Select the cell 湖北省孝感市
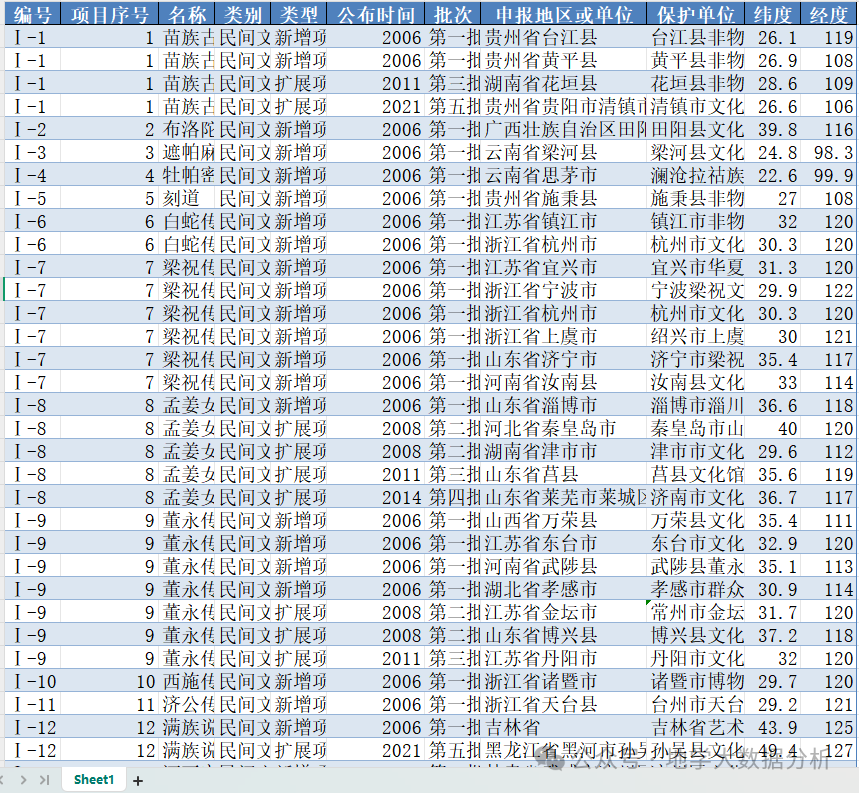The width and height of the screenshot is (859, 793). click(564, 589)
